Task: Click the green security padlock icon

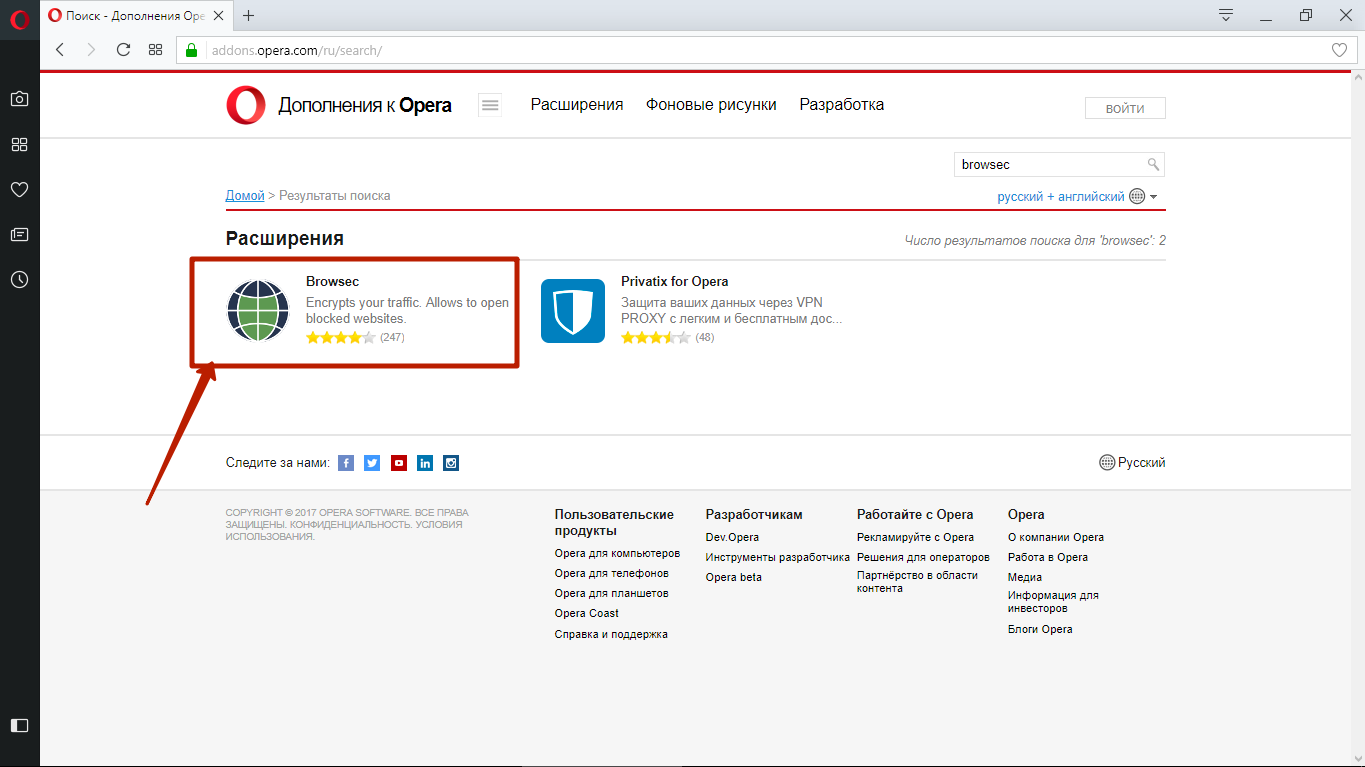Action: click(193, 49)
